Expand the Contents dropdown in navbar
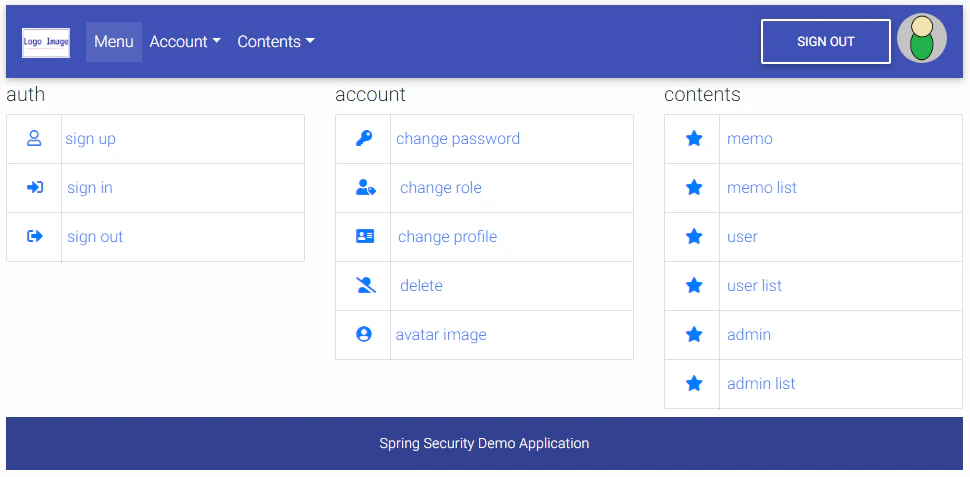This screenshot has height=477, width=970. point(276,41)
